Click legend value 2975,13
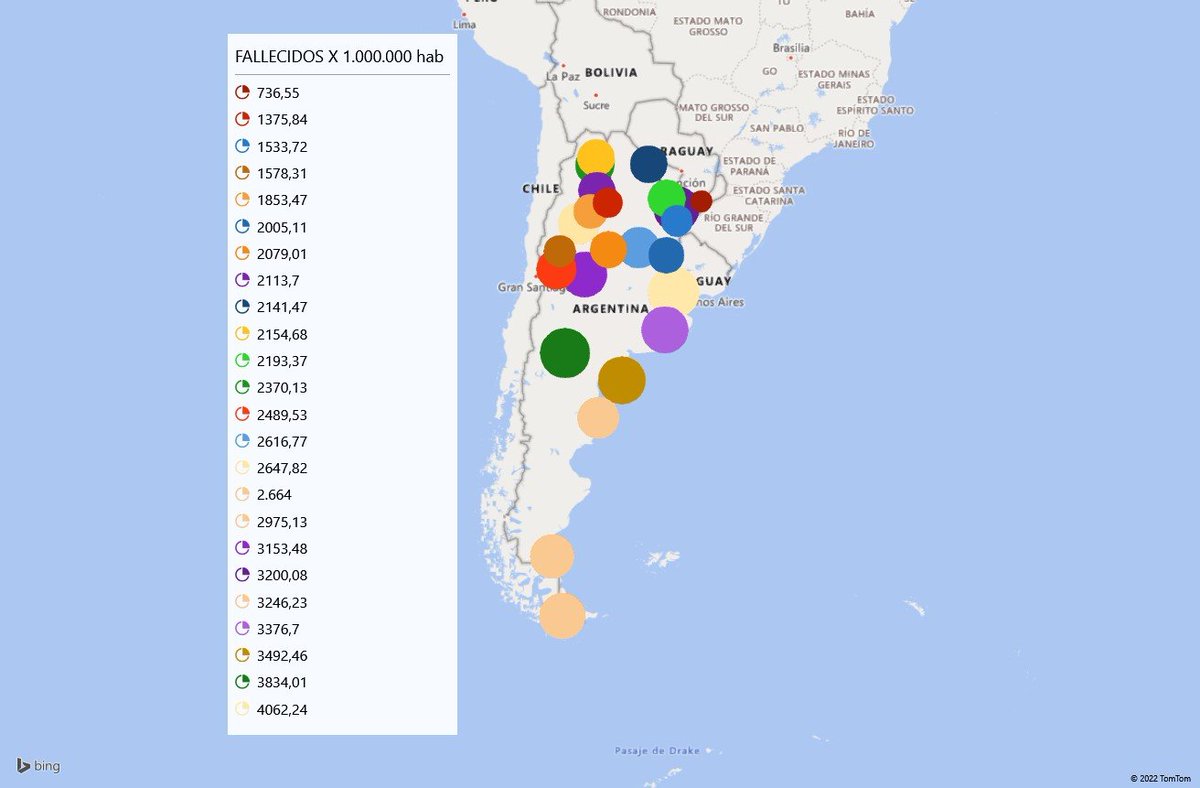This screenshot has width=1200, height=788. tap(282, 522)
